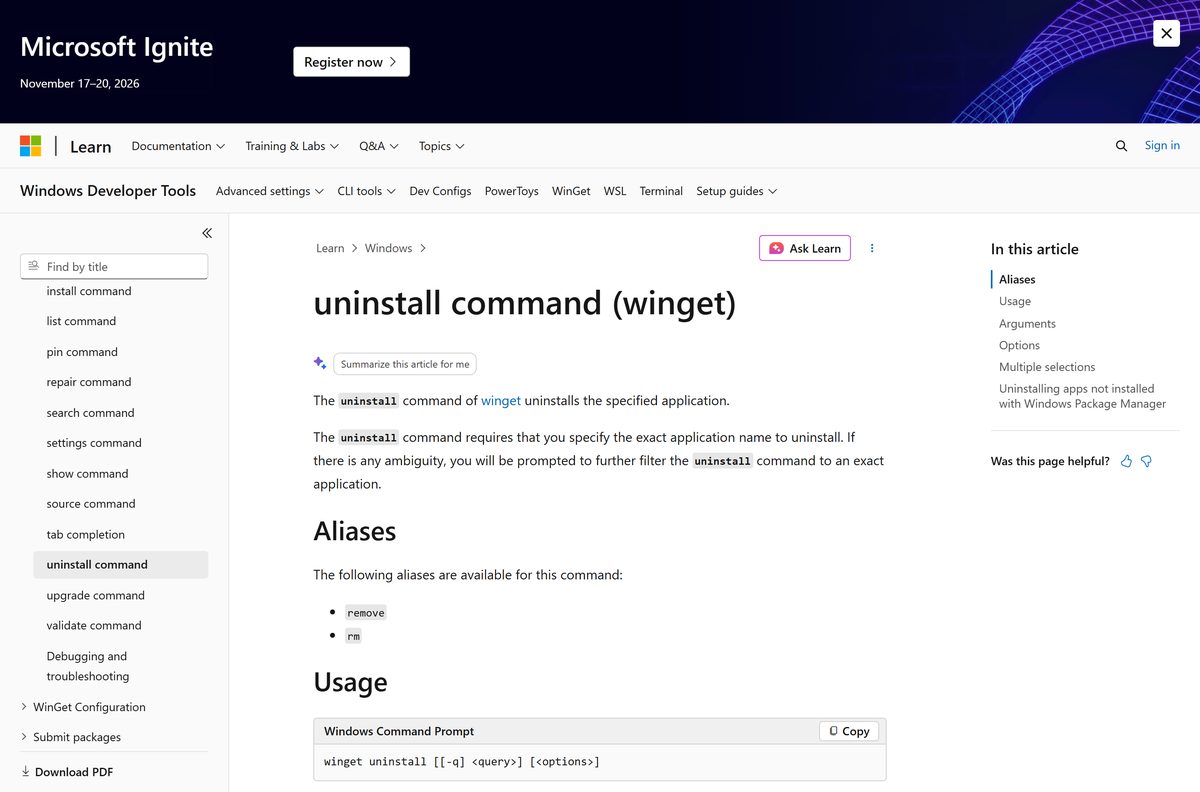The image size is (1200, 792).
Task: Click the Learn breadcrumb
Action: pyautogui.click(x=330, y=248)
